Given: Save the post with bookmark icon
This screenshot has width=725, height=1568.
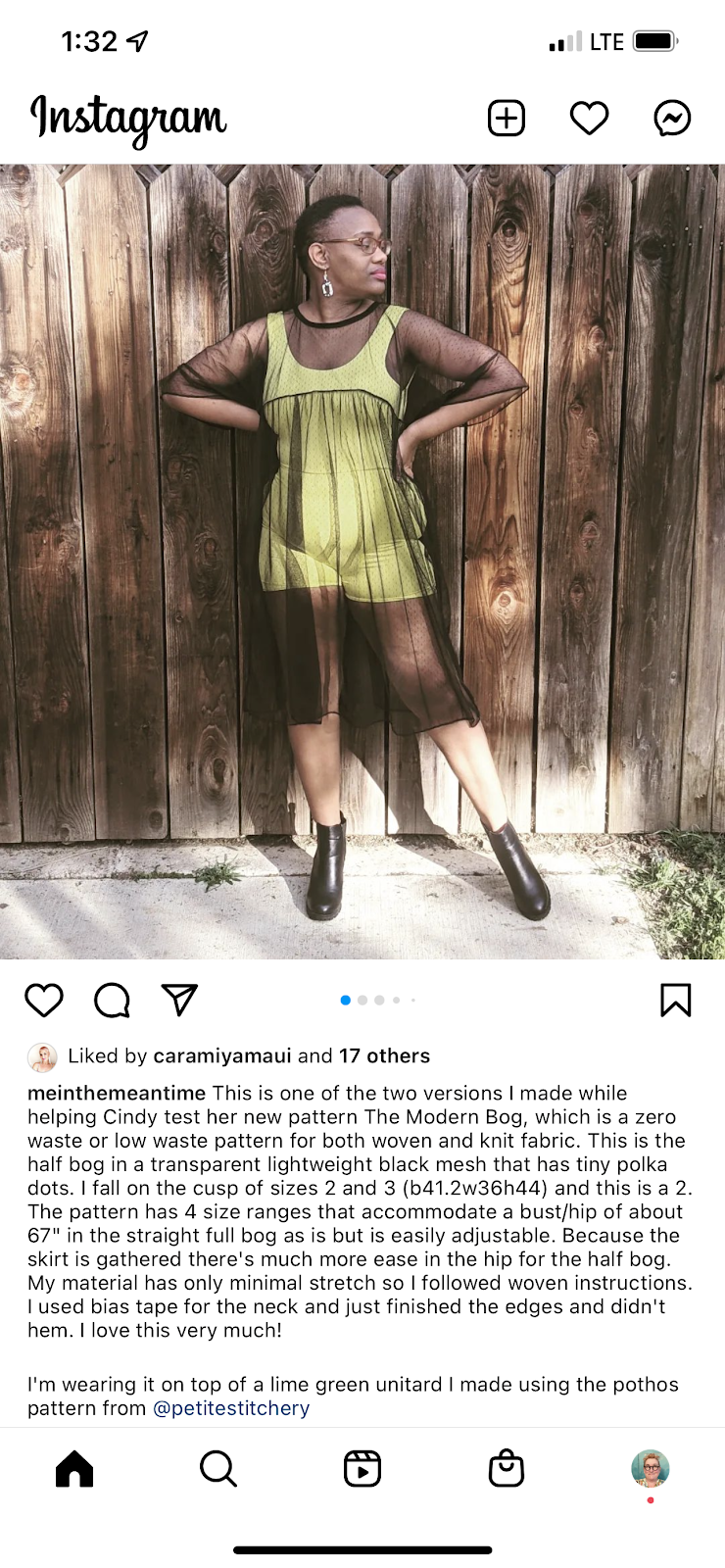Looking at the screenshot, I should 676,1001.
